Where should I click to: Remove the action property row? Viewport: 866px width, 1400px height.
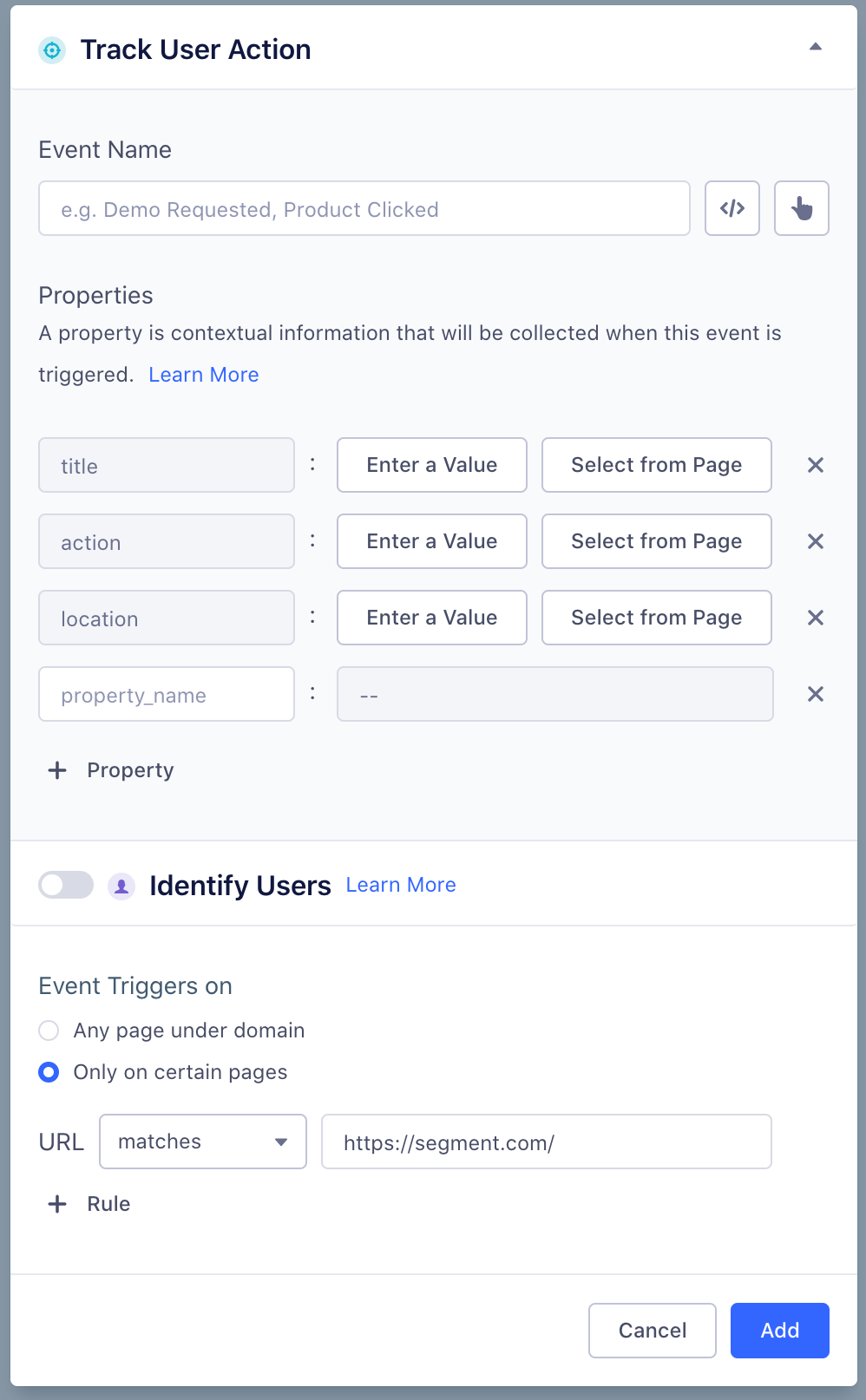point(815,541)
